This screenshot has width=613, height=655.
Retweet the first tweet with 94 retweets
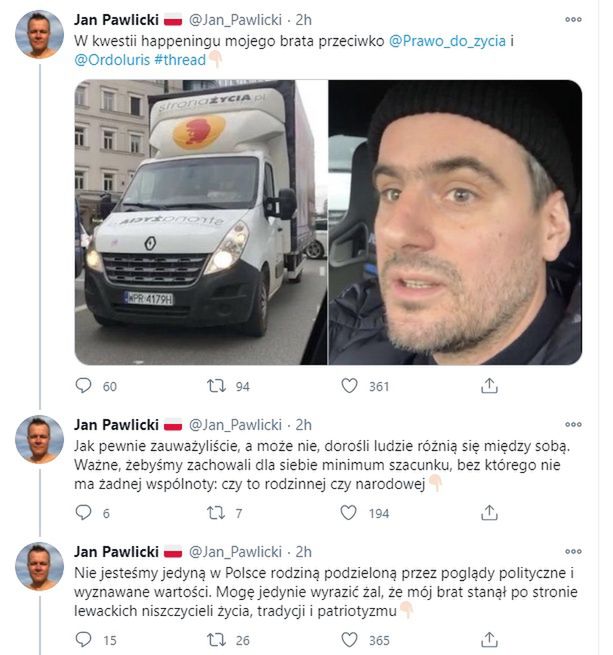coord(214,385)
